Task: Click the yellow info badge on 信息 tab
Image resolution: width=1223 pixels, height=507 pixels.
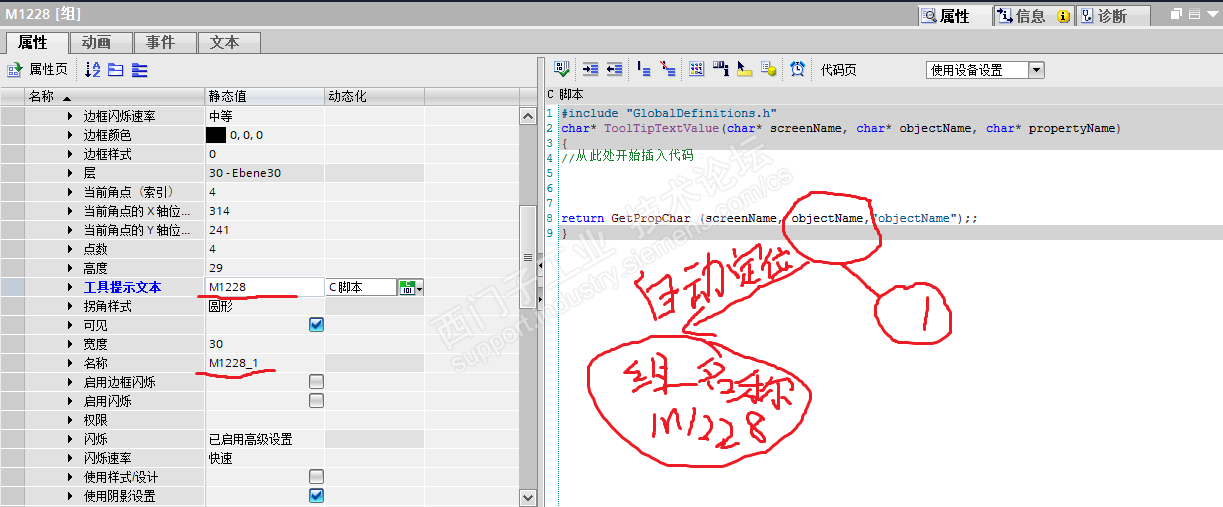Action: [x=1063, y=16]
